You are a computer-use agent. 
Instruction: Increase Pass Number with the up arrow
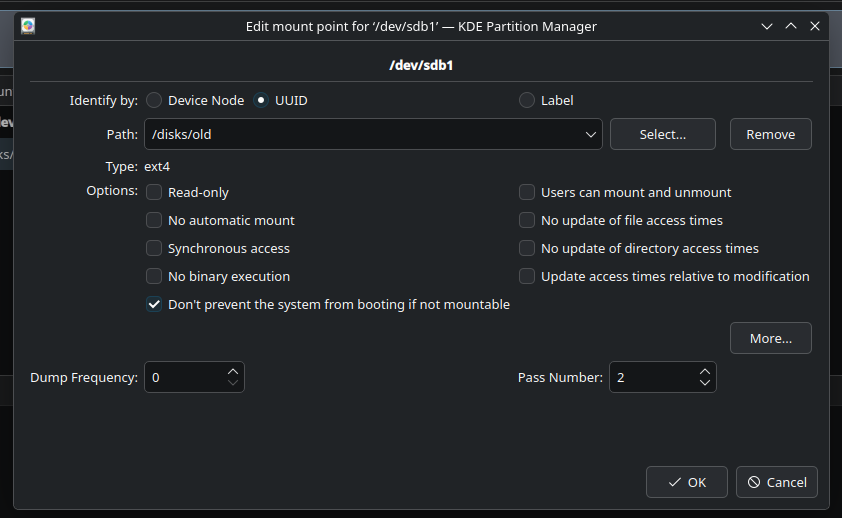coord(705,371)
